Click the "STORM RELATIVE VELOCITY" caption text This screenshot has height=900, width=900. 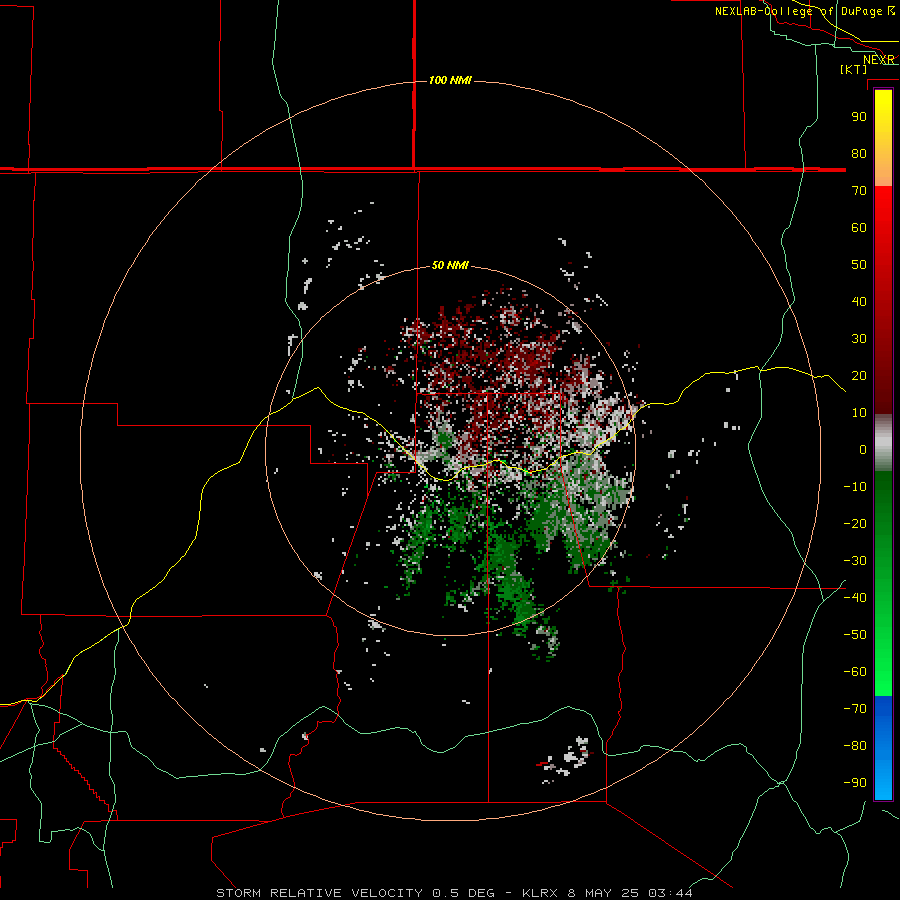point(320,893)
